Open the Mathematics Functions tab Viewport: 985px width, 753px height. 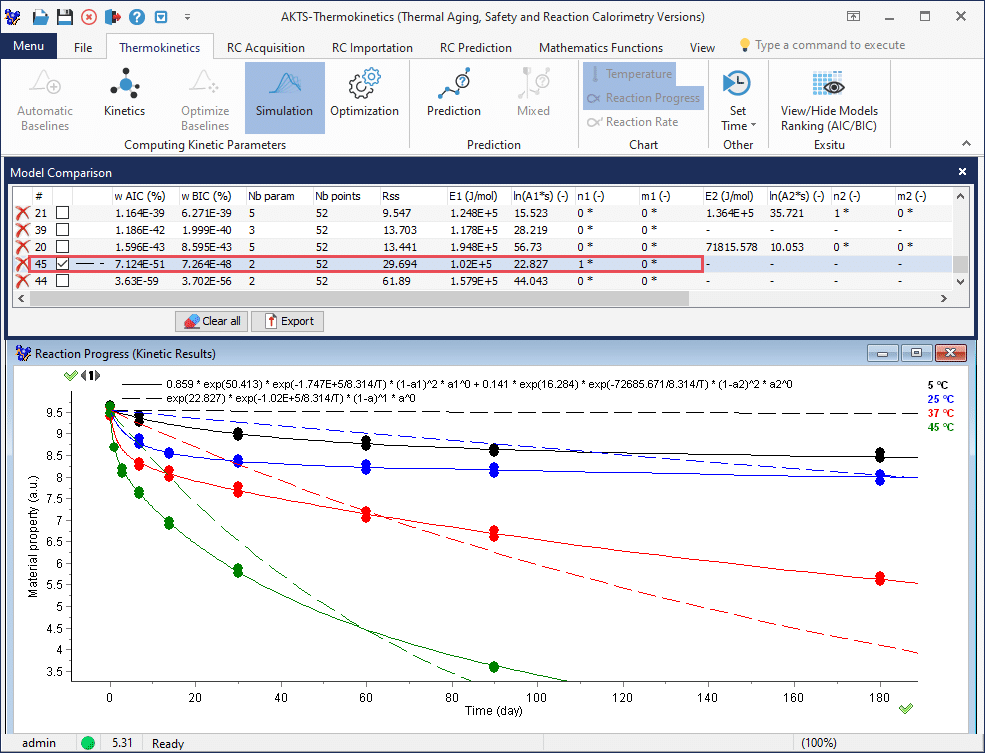pos(600,47)
